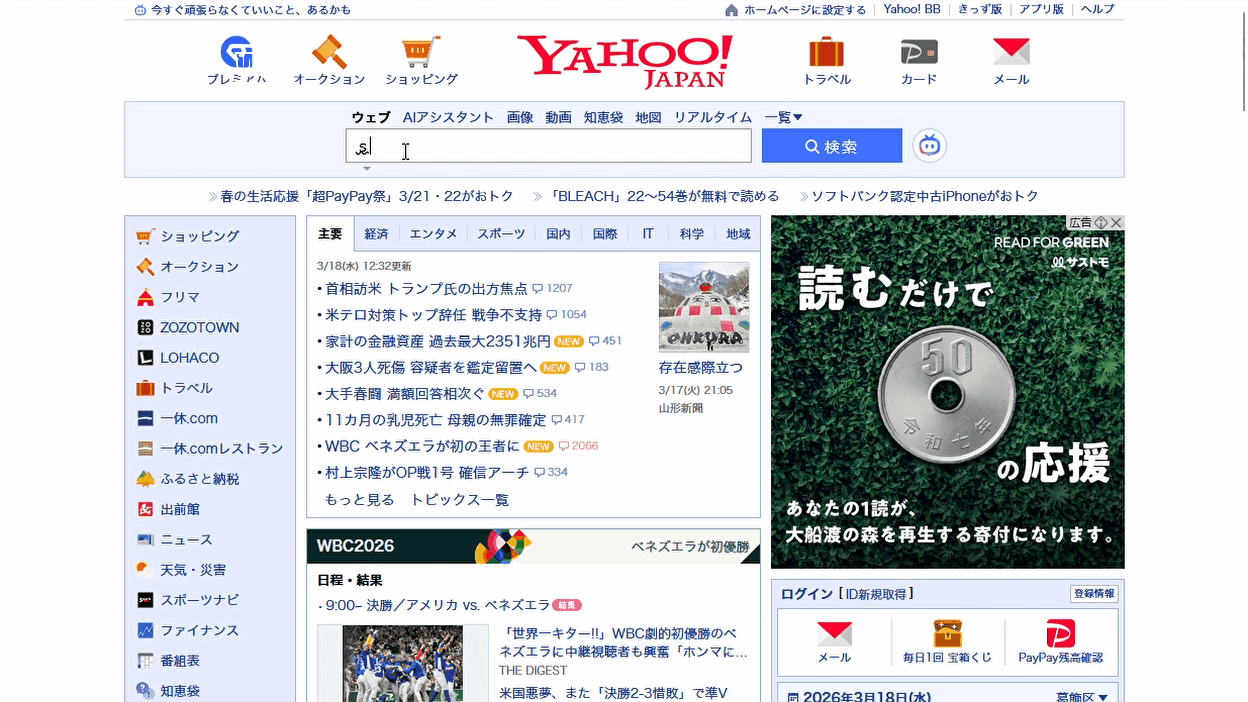
Task: Open ふるさと納税 in sidebar
Action: 188,479
